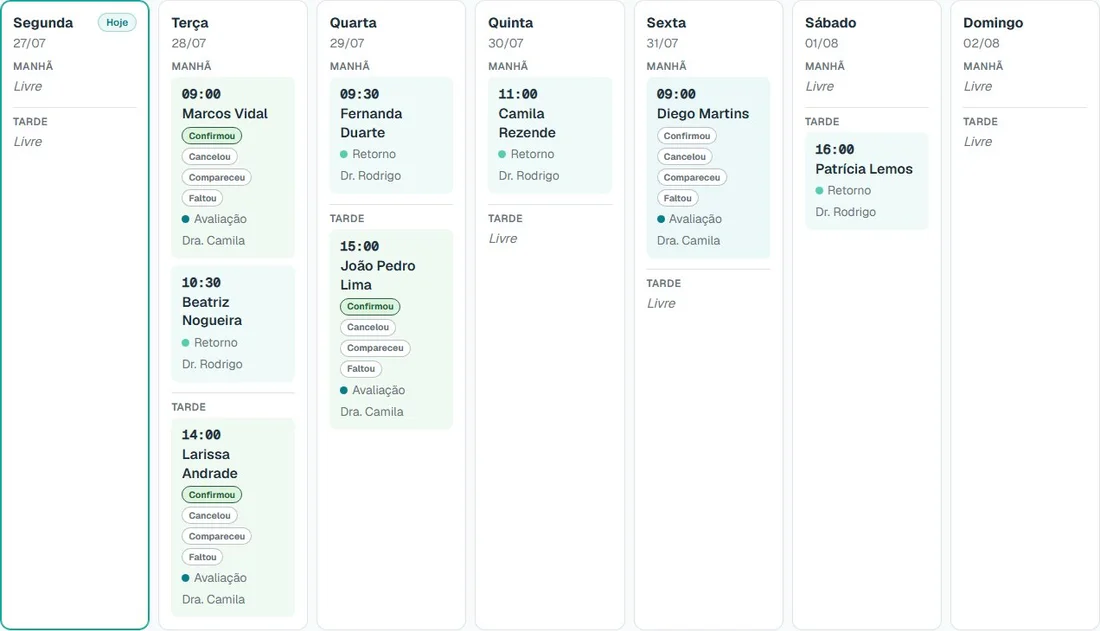Viewport: 1100px width, 631px height.
Task: Toggle Confirmou on João Pedro Lima
Action: pos(370,306)
